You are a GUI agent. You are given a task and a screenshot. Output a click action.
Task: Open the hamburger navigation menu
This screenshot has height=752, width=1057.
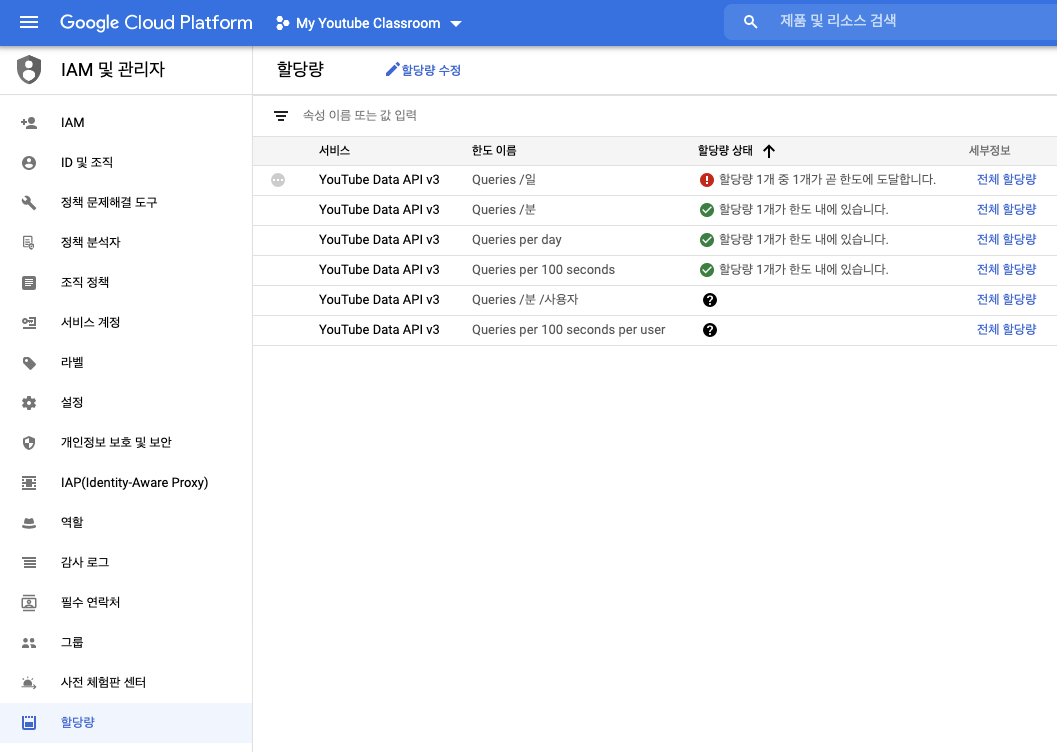pyautogui.click(x=29, y=23)
